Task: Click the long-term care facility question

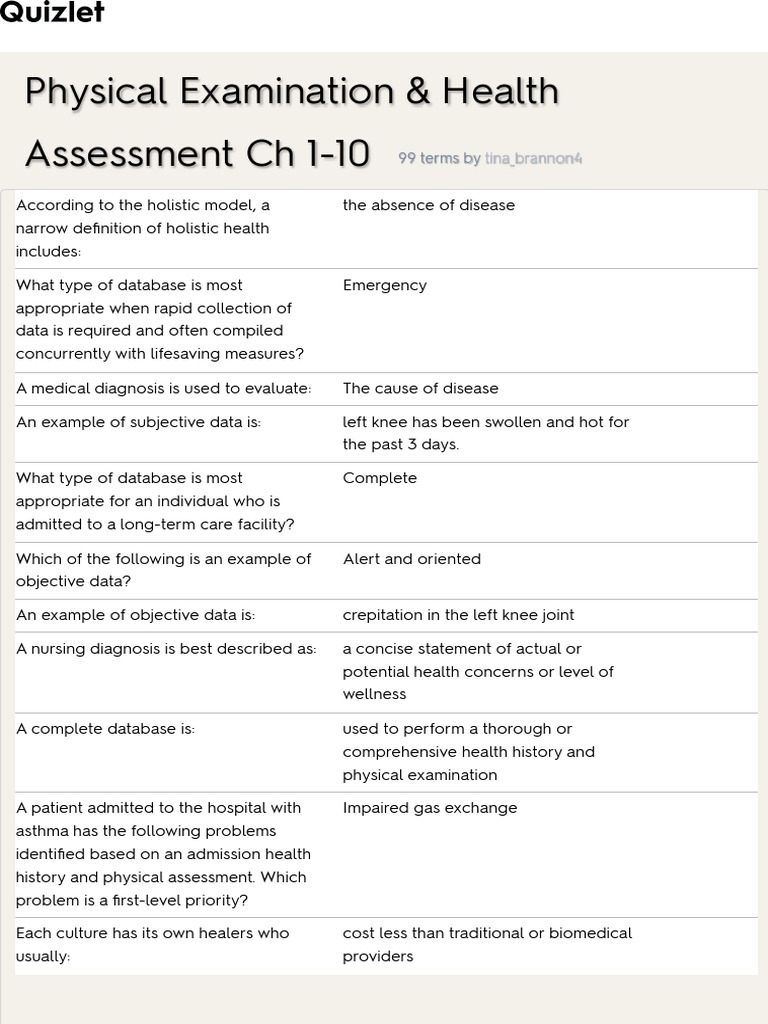Action: (x=155, y=501)
